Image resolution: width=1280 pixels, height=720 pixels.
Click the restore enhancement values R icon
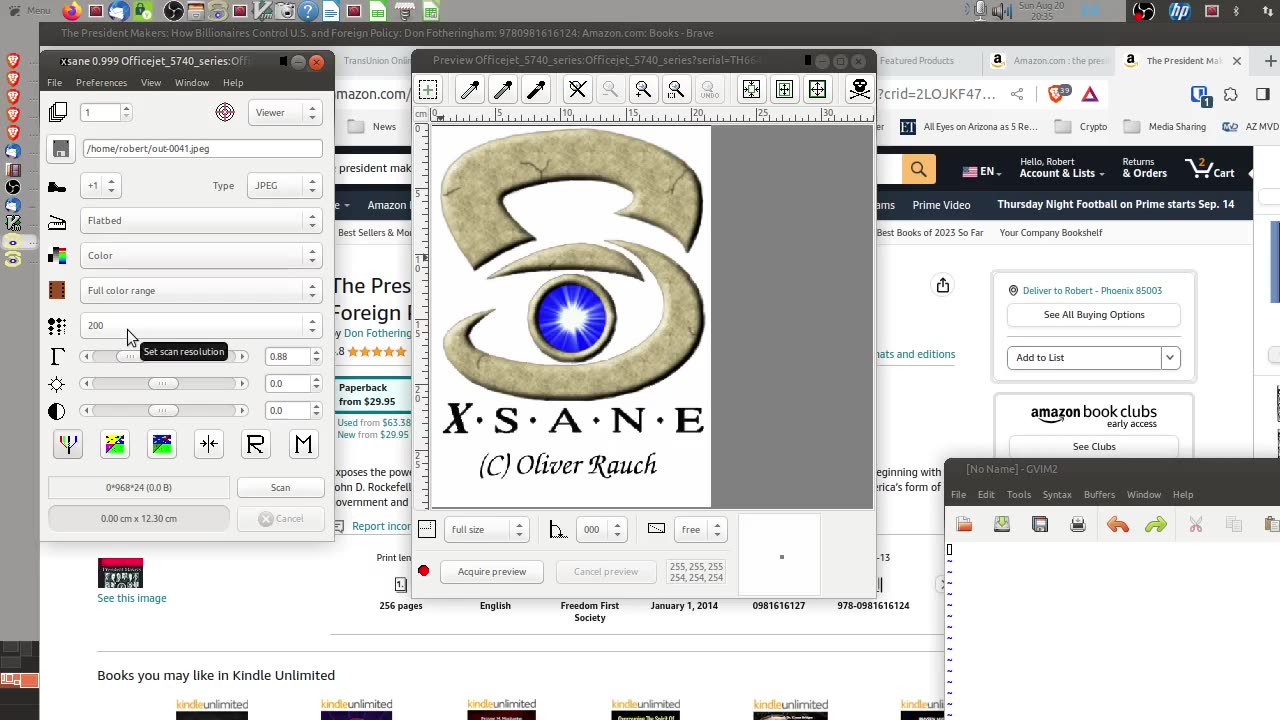point(256,444)
